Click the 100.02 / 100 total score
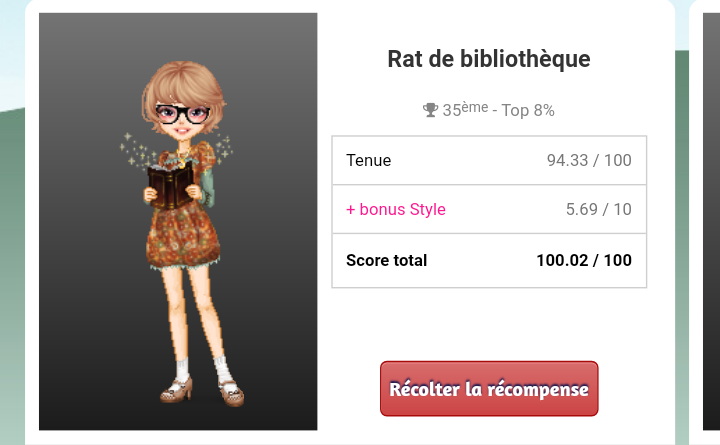 click(584, 260)
